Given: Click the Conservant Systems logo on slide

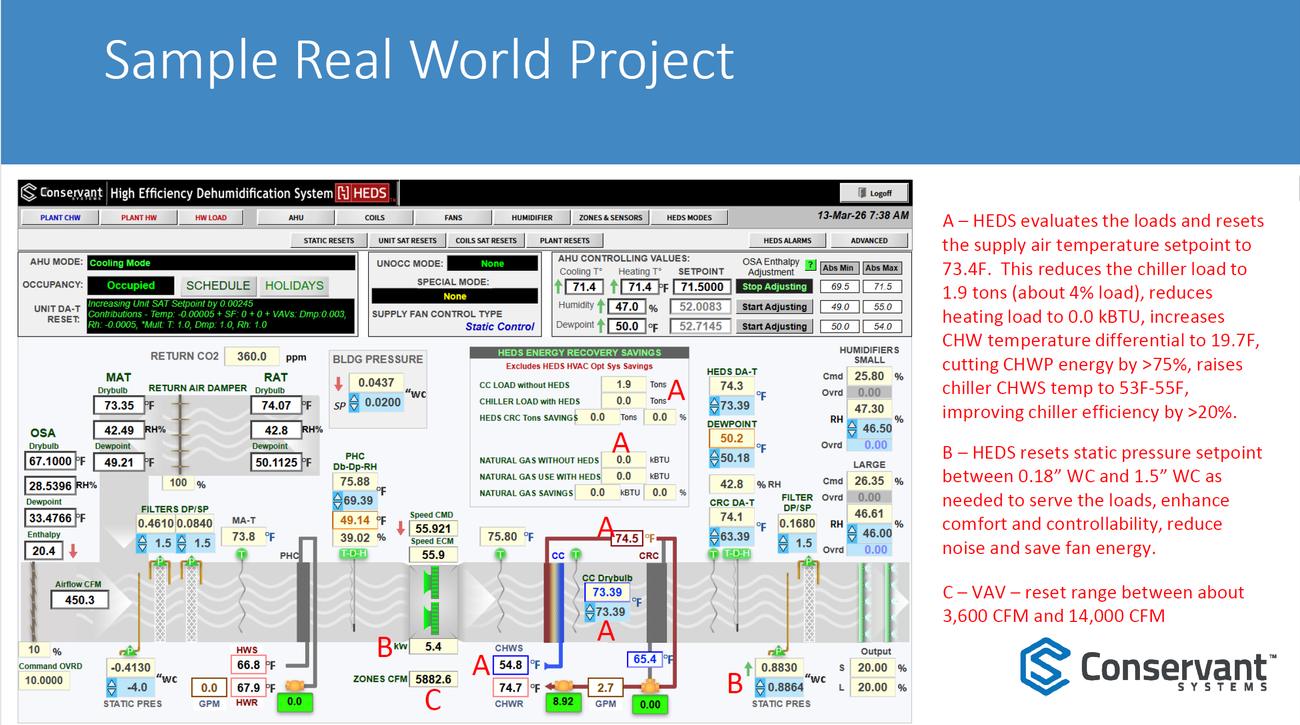Looking at the screenshot, I should [1149, 666].
